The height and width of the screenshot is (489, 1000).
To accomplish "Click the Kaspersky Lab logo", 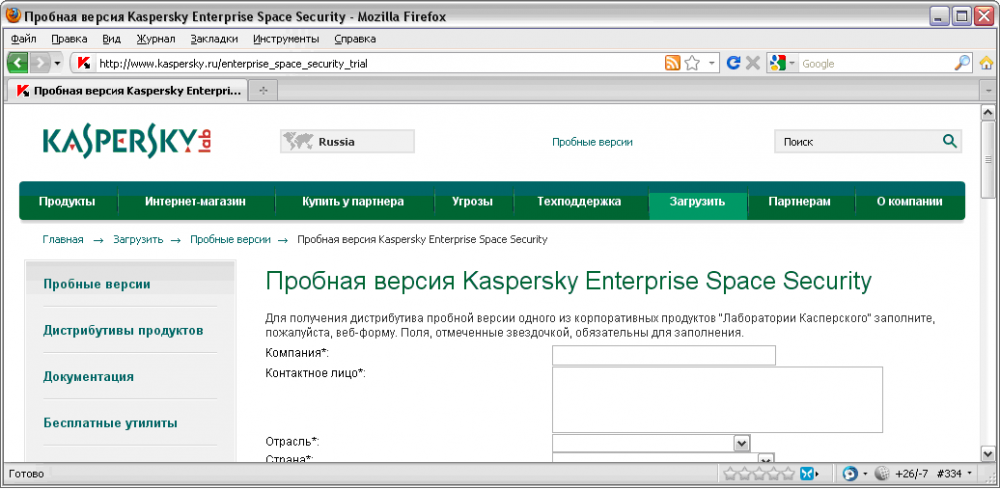I will coord(127,142).
